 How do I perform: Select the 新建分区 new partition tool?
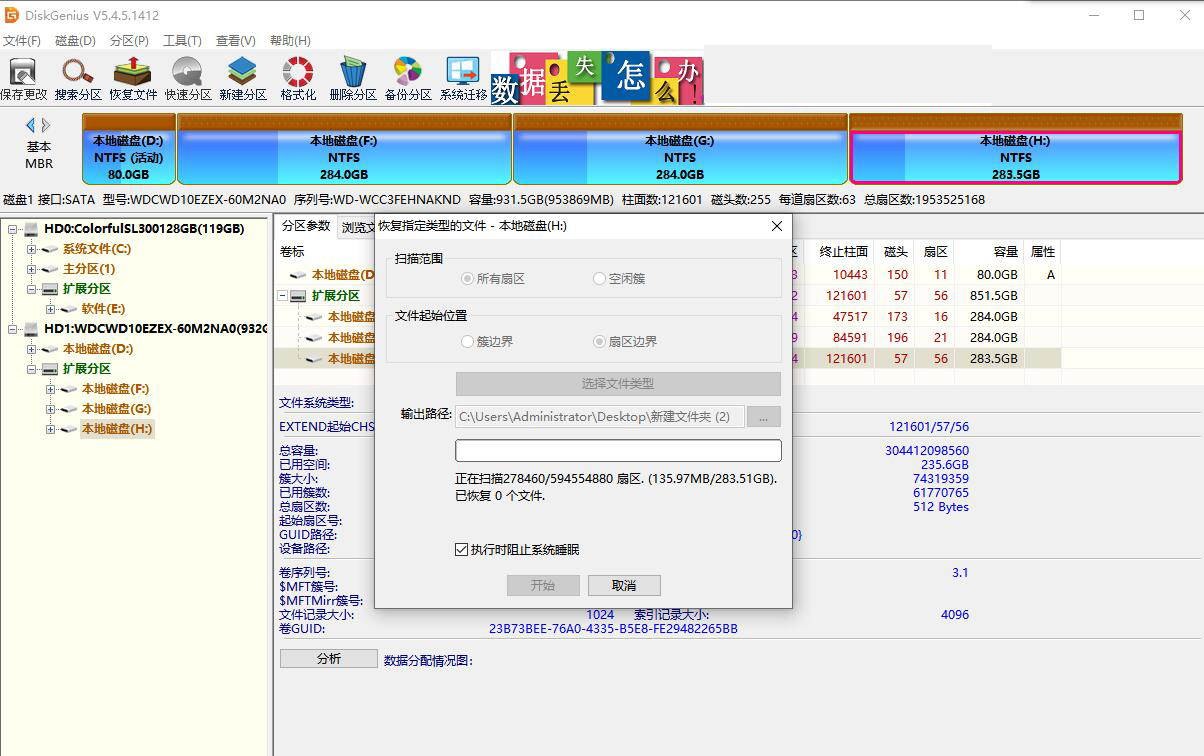click(x=241, y=77)
